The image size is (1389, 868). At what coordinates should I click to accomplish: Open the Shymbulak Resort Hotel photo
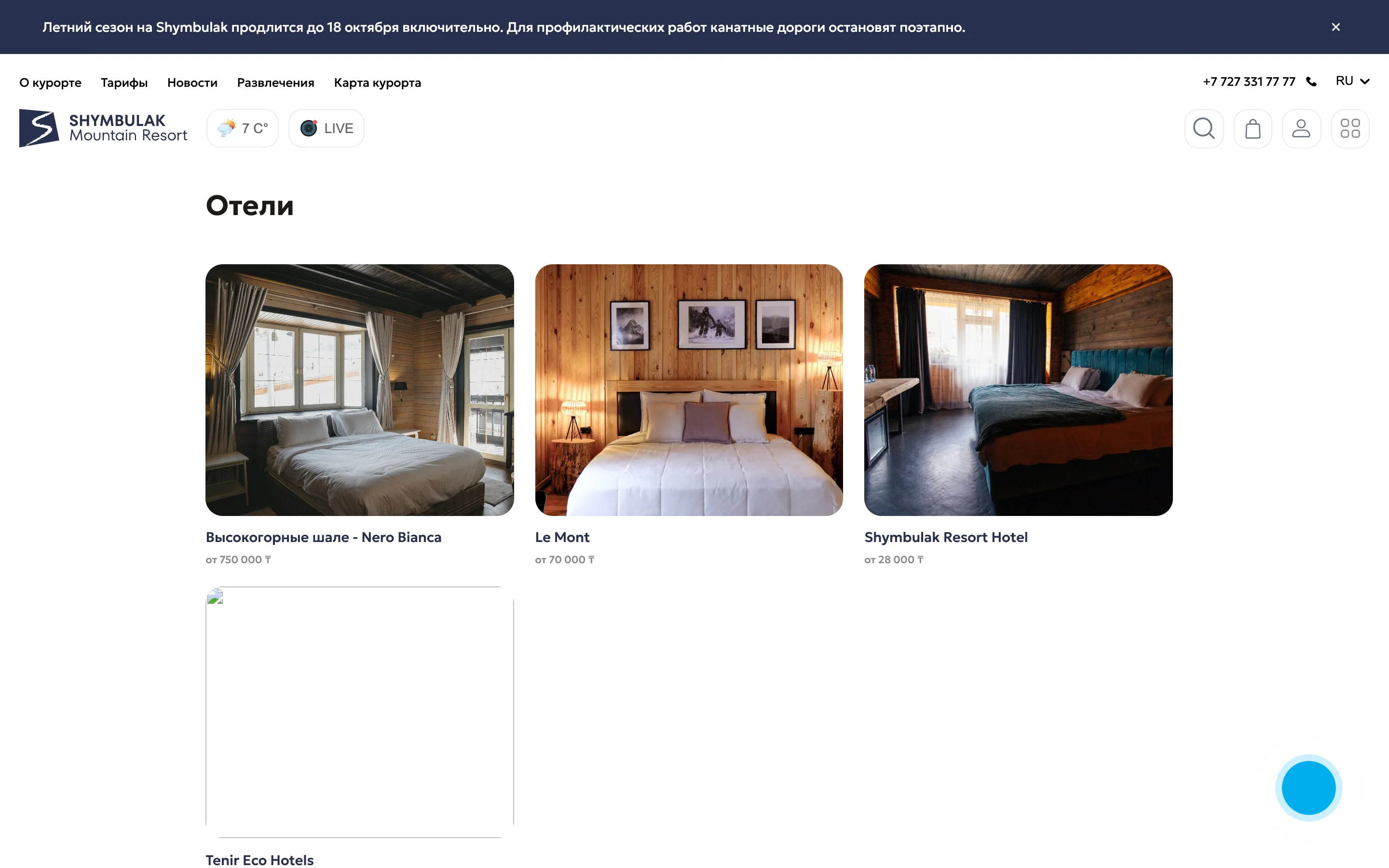(1018, 390)
